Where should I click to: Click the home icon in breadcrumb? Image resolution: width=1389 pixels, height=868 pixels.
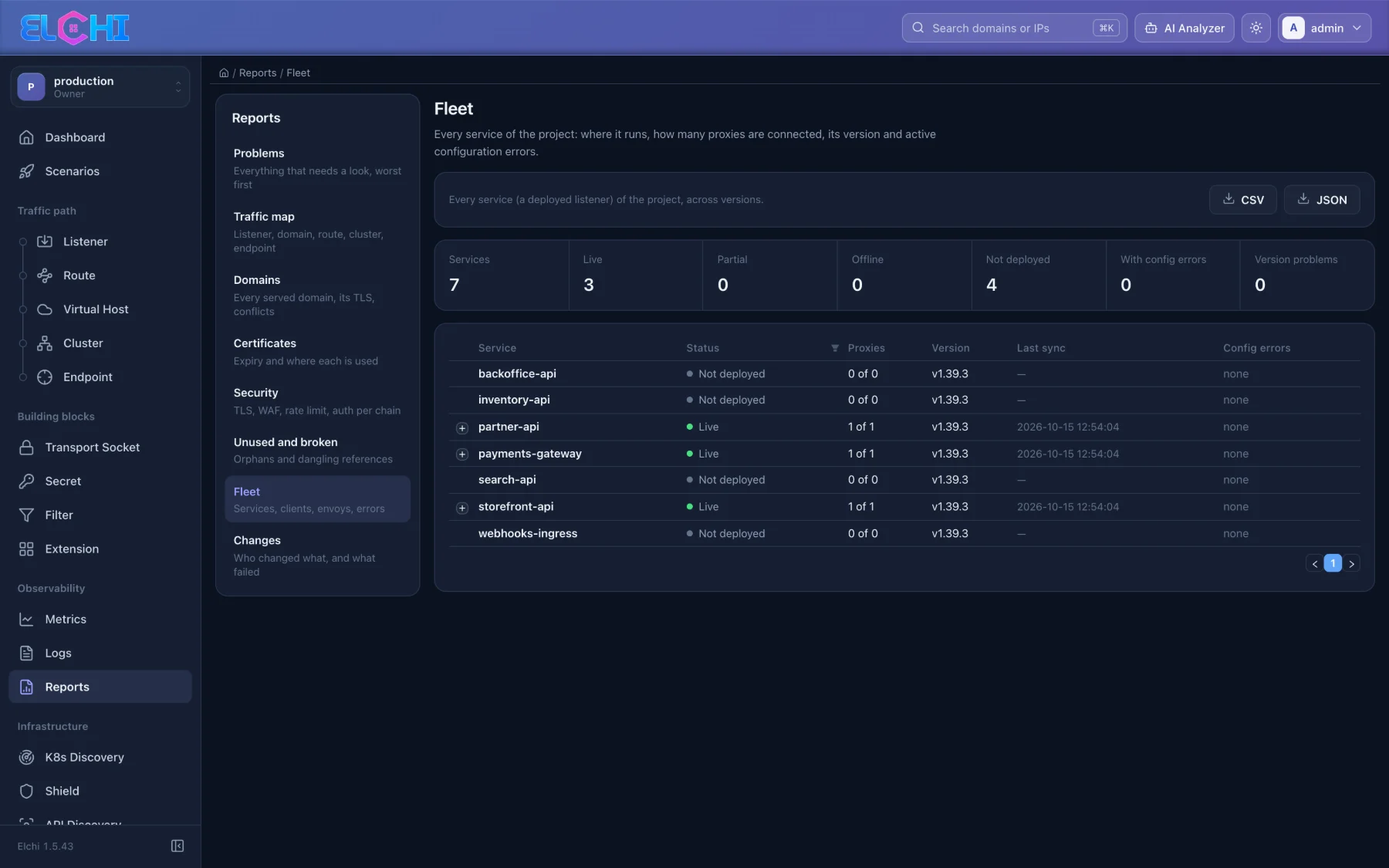(x=224, y=73)
